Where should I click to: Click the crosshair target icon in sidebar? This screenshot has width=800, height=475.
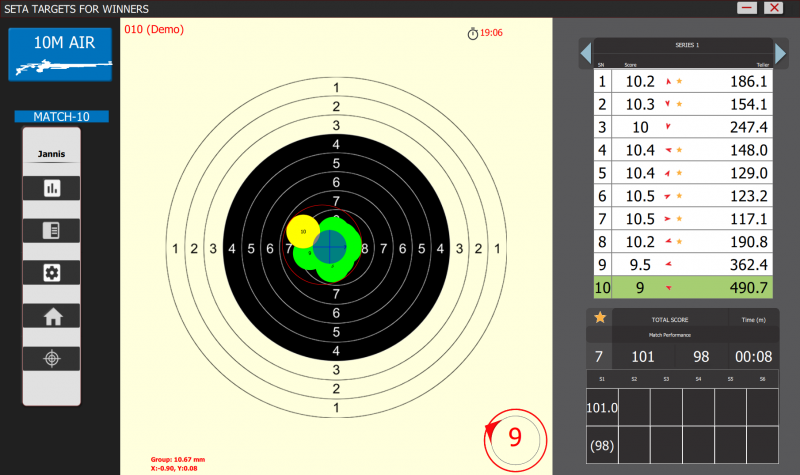51,357
